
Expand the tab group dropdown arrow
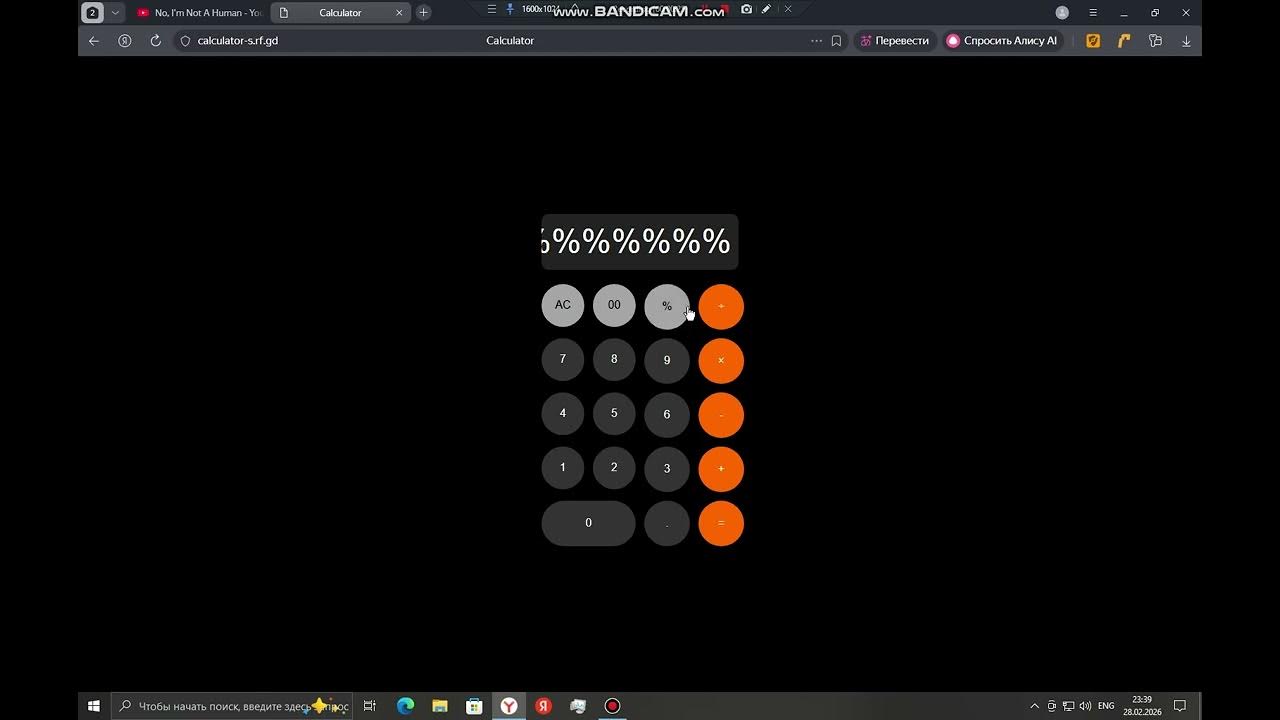click(115, 13)
